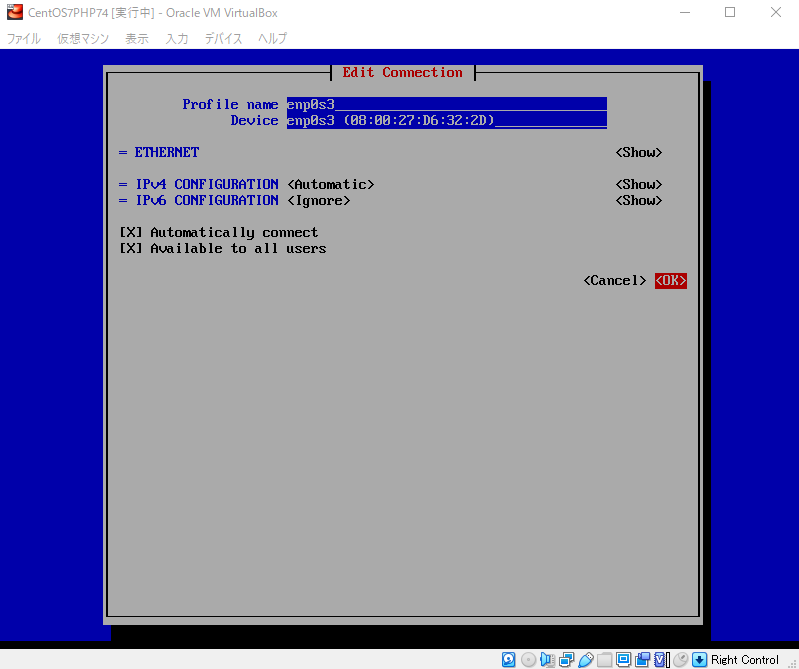The image size is (799, 669).
Task: Click the Profile name input field
Action: 446,104
